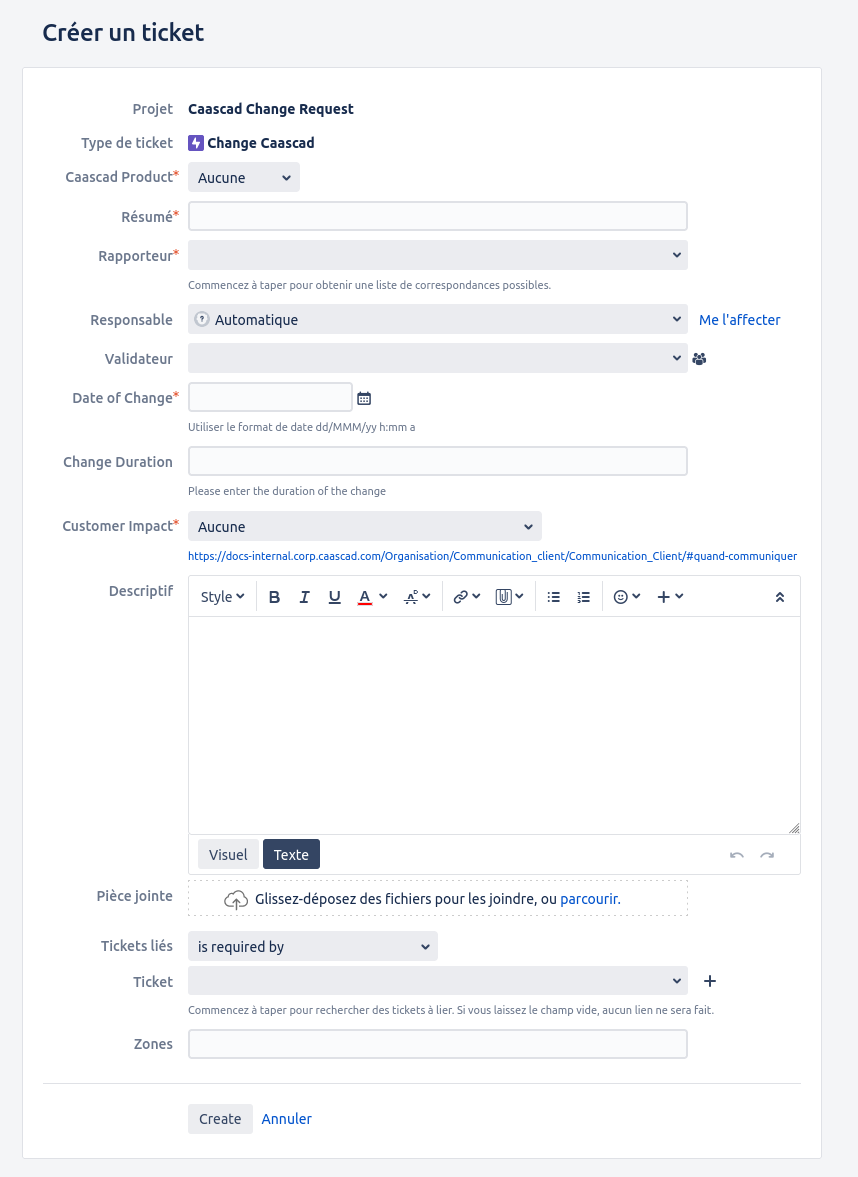Viewport: 858px width, 1177px height.
Task: Switch editor to Texte tab
Action: tap(291, 854)
